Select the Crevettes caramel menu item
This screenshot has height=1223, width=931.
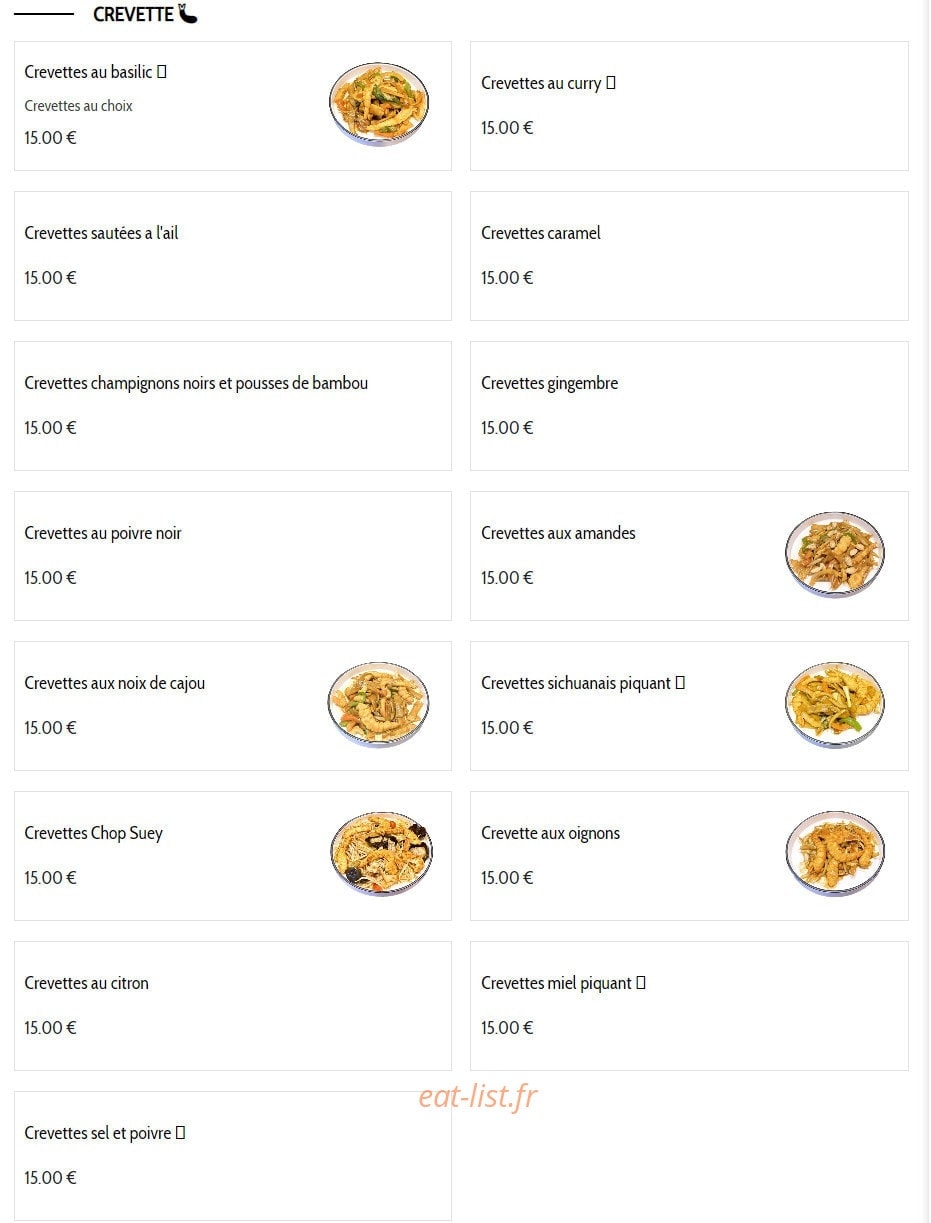[x=689, y=256]
